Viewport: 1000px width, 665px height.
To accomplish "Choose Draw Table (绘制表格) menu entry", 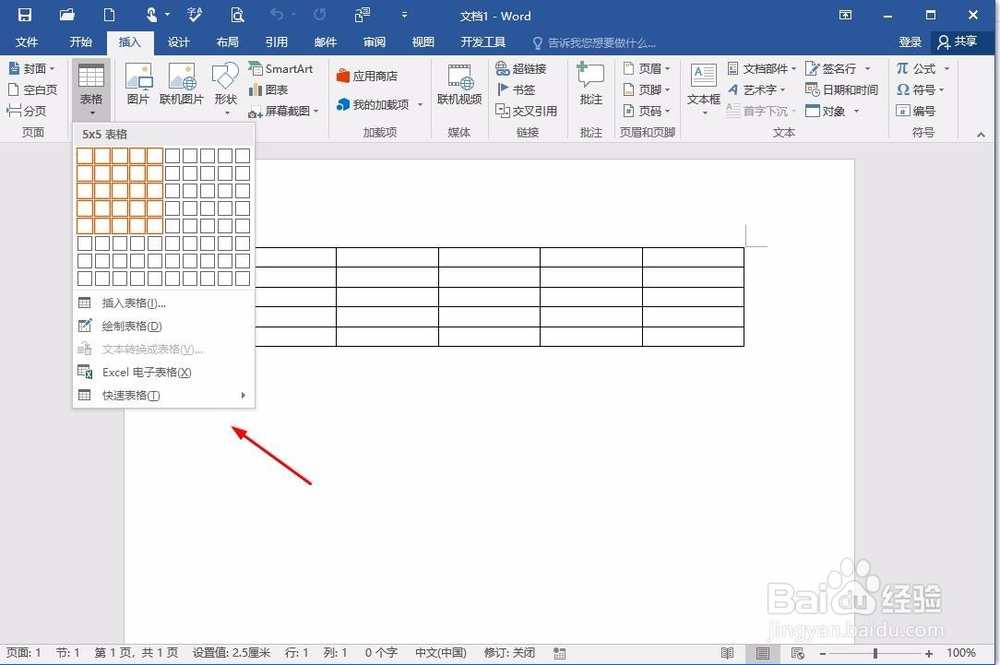I will pyautogui.click(x=164, y=326).
